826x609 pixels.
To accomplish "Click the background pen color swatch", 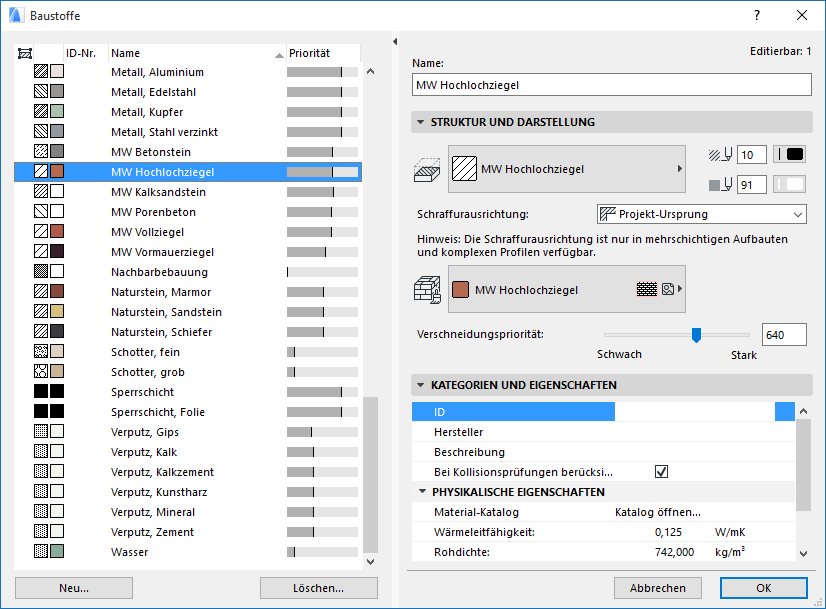I will (x=790, y=184).
